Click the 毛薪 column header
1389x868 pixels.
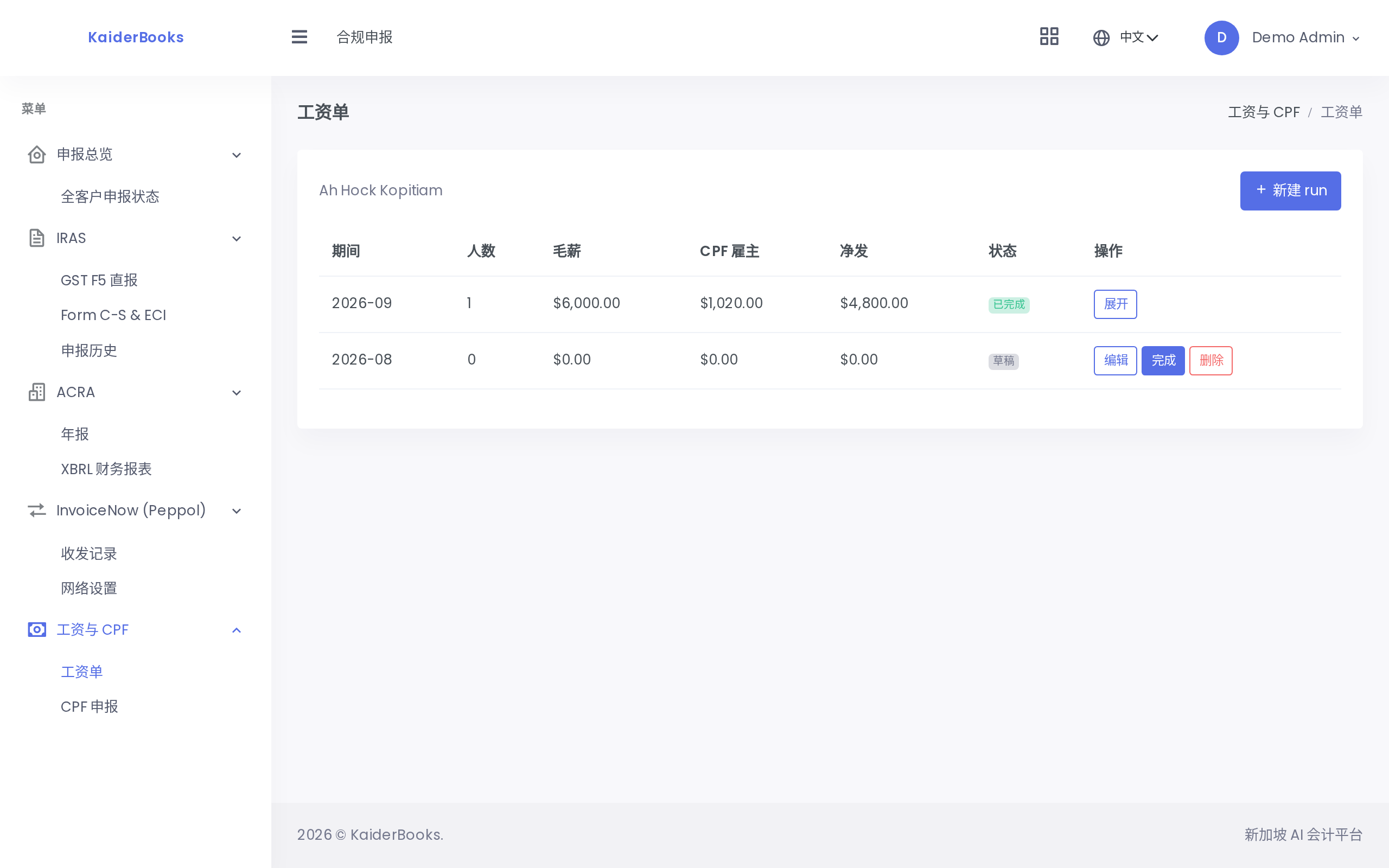coord(567,251)
